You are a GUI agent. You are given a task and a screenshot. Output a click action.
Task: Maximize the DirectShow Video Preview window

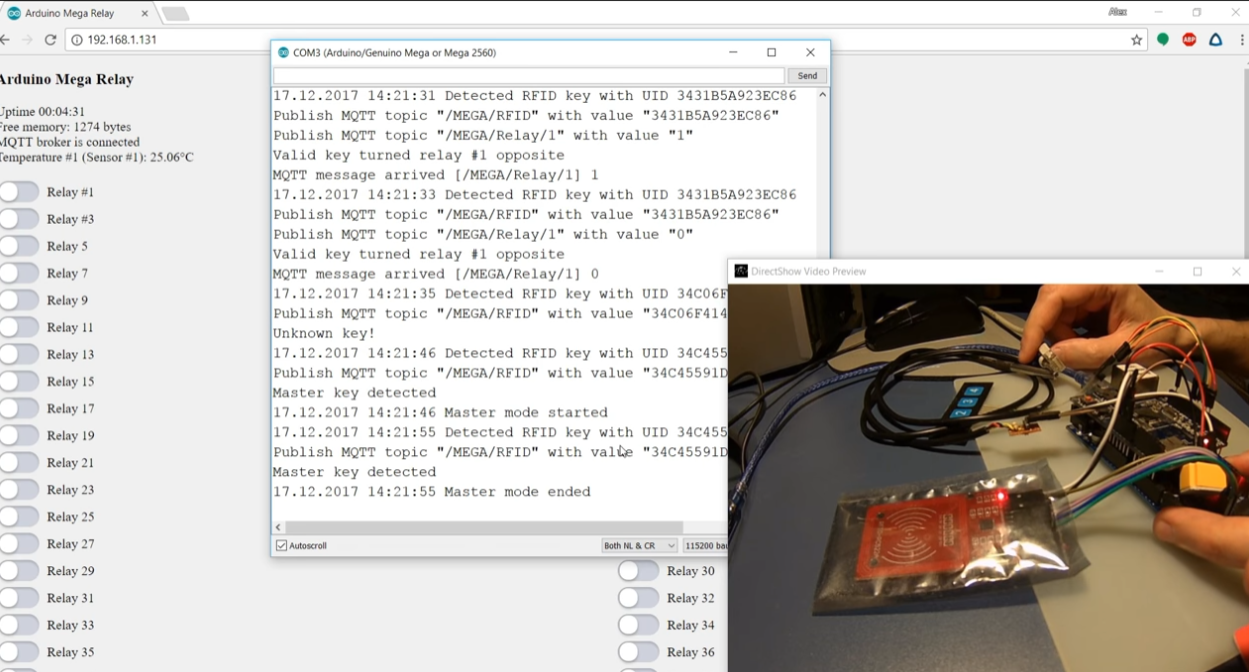(1197, 271)
